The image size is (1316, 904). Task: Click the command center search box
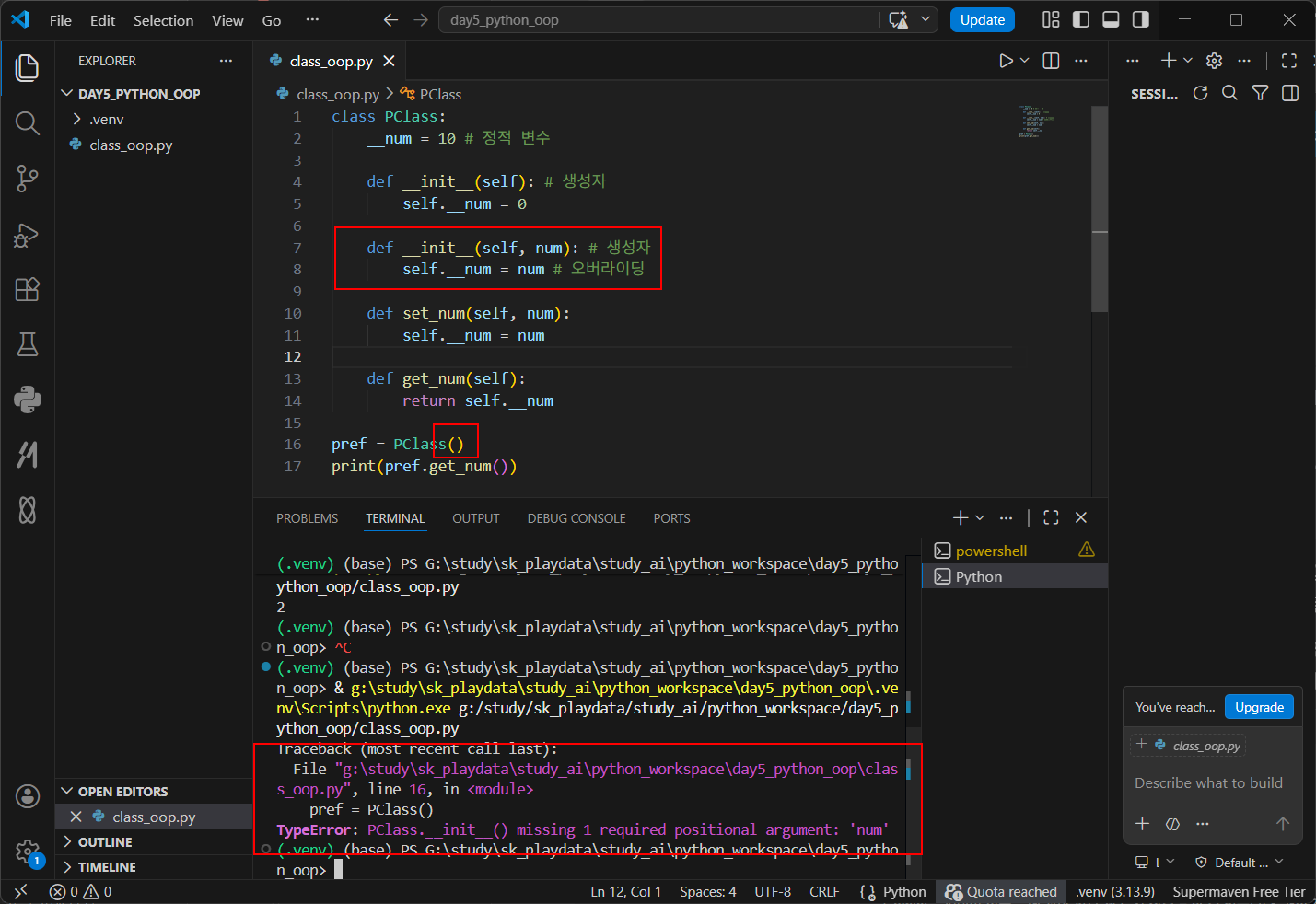[x=658, y=20]
